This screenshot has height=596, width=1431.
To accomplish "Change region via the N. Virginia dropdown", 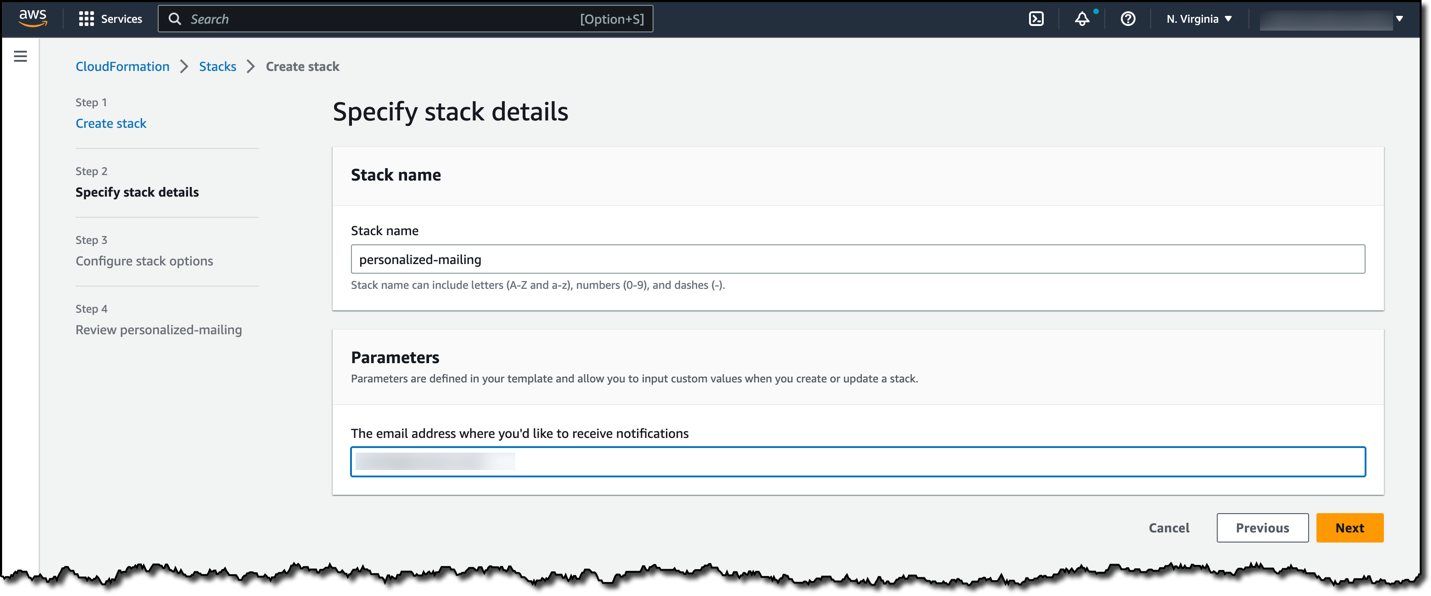I will pos(1198,18).
